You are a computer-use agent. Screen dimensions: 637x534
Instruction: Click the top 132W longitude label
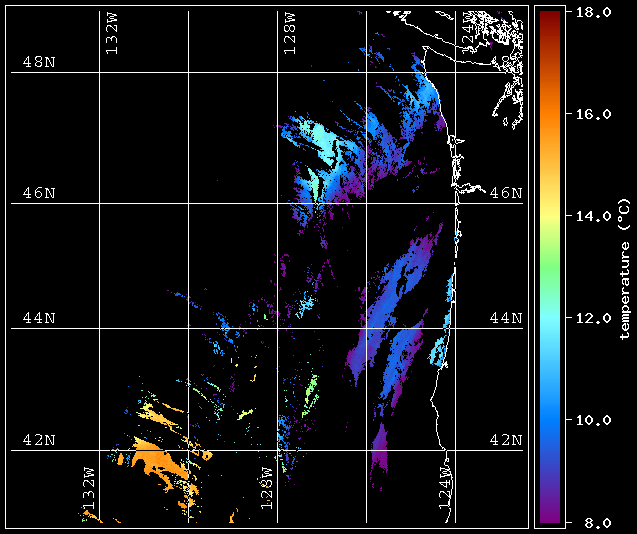pos(112,33)
